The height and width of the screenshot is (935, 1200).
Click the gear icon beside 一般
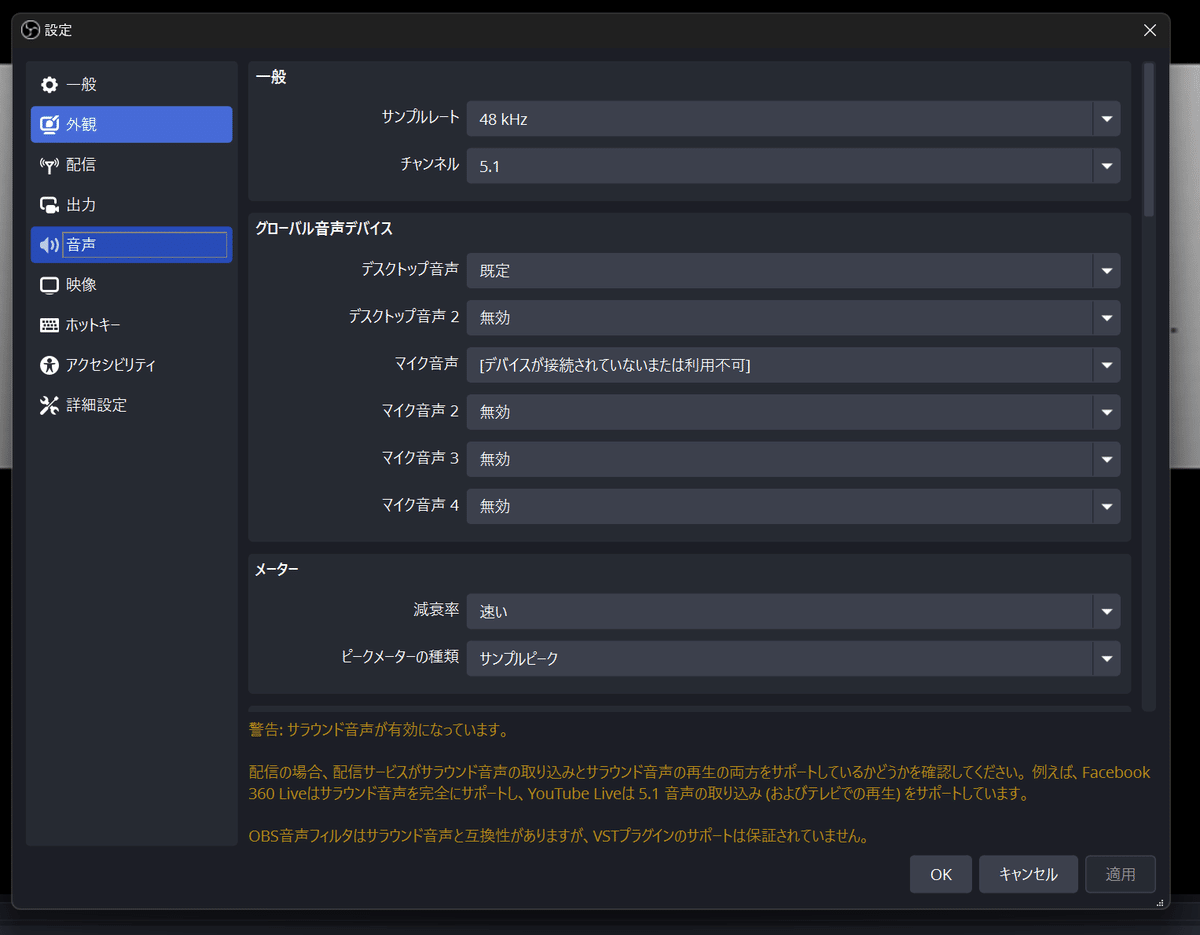(x=49, y=85)
